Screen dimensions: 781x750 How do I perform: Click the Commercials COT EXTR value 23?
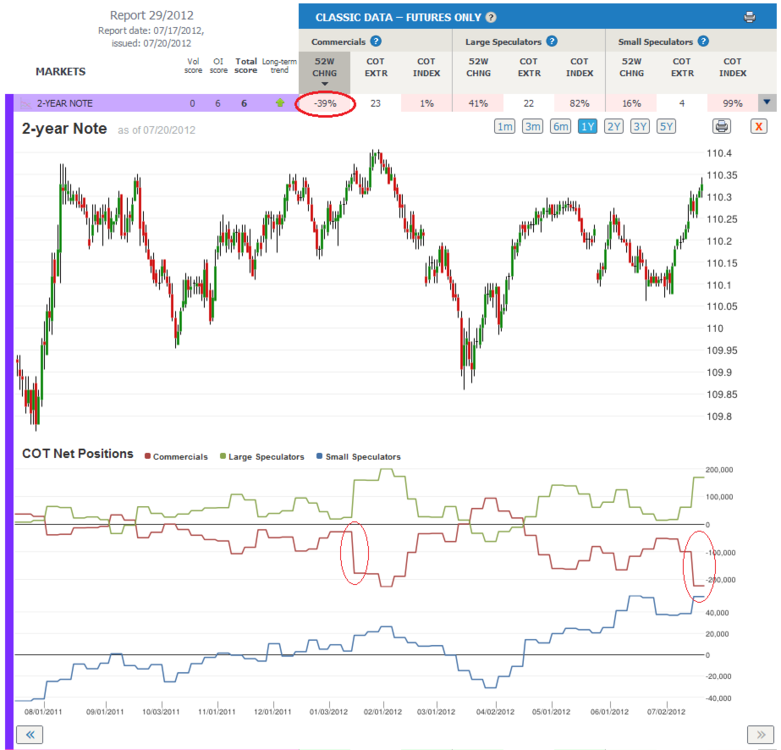(x=376, y=104)
